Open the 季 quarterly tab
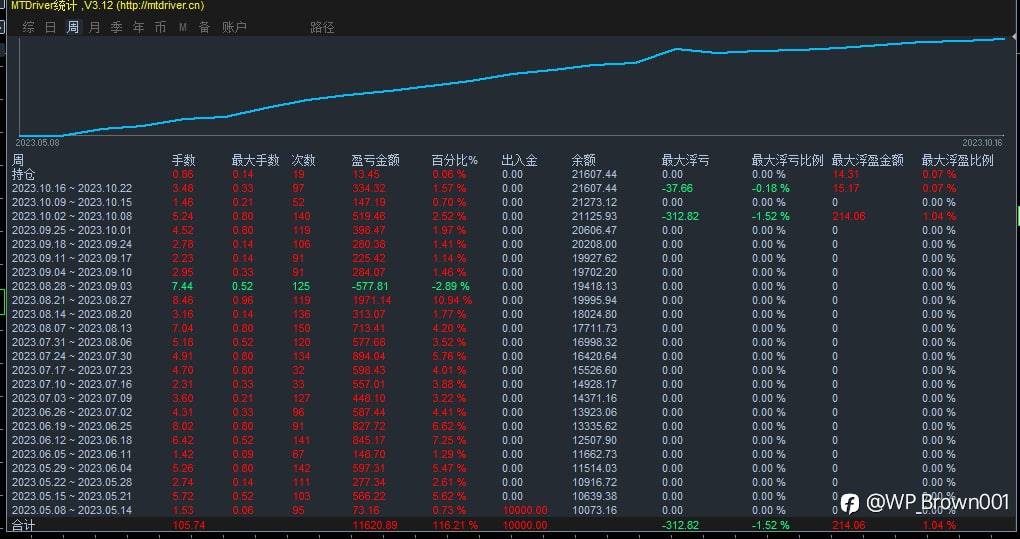Image resolution: width=1020 pixels, height=539 pixels. click(116, 27)
